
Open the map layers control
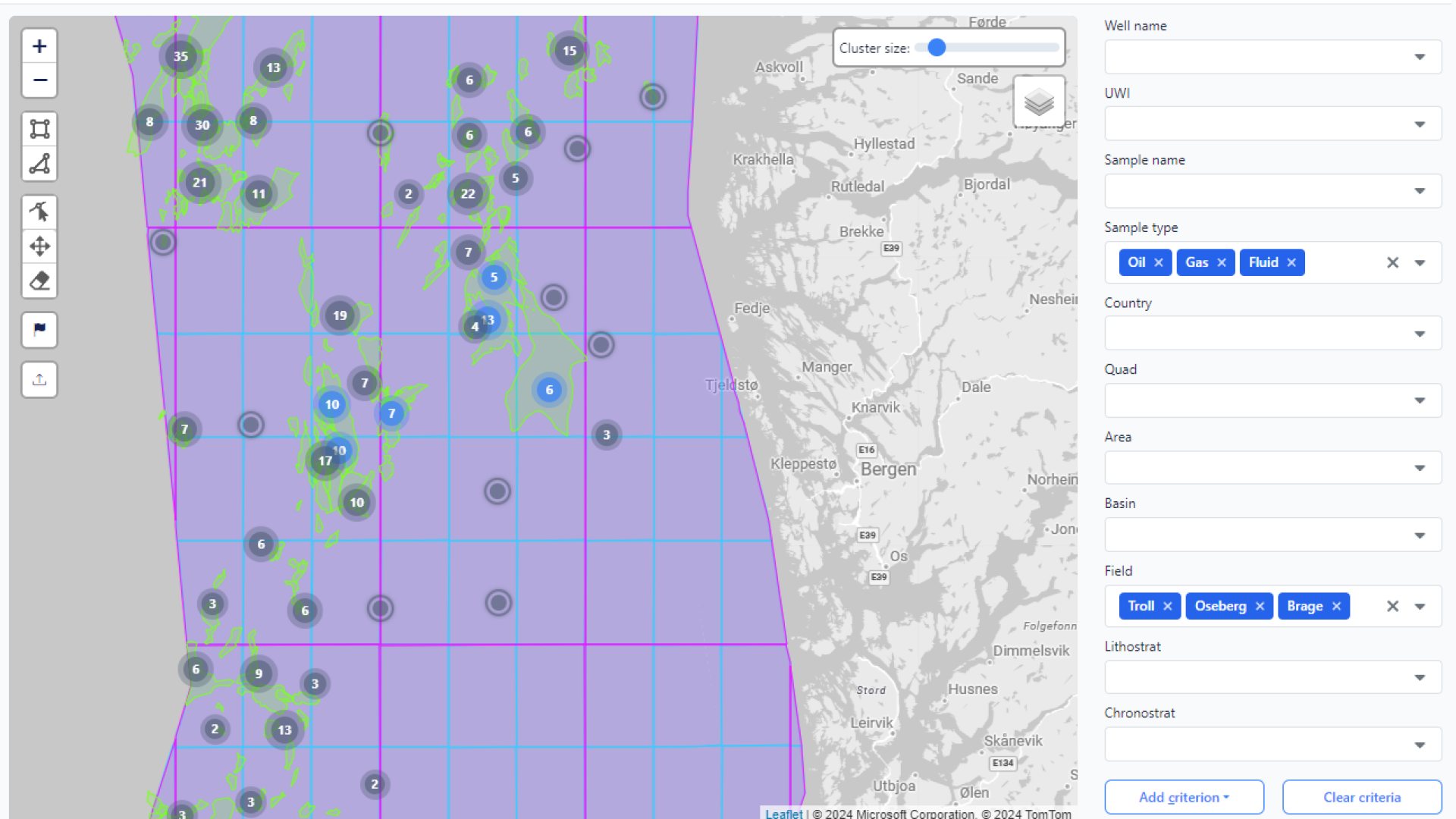(1039, 102)
